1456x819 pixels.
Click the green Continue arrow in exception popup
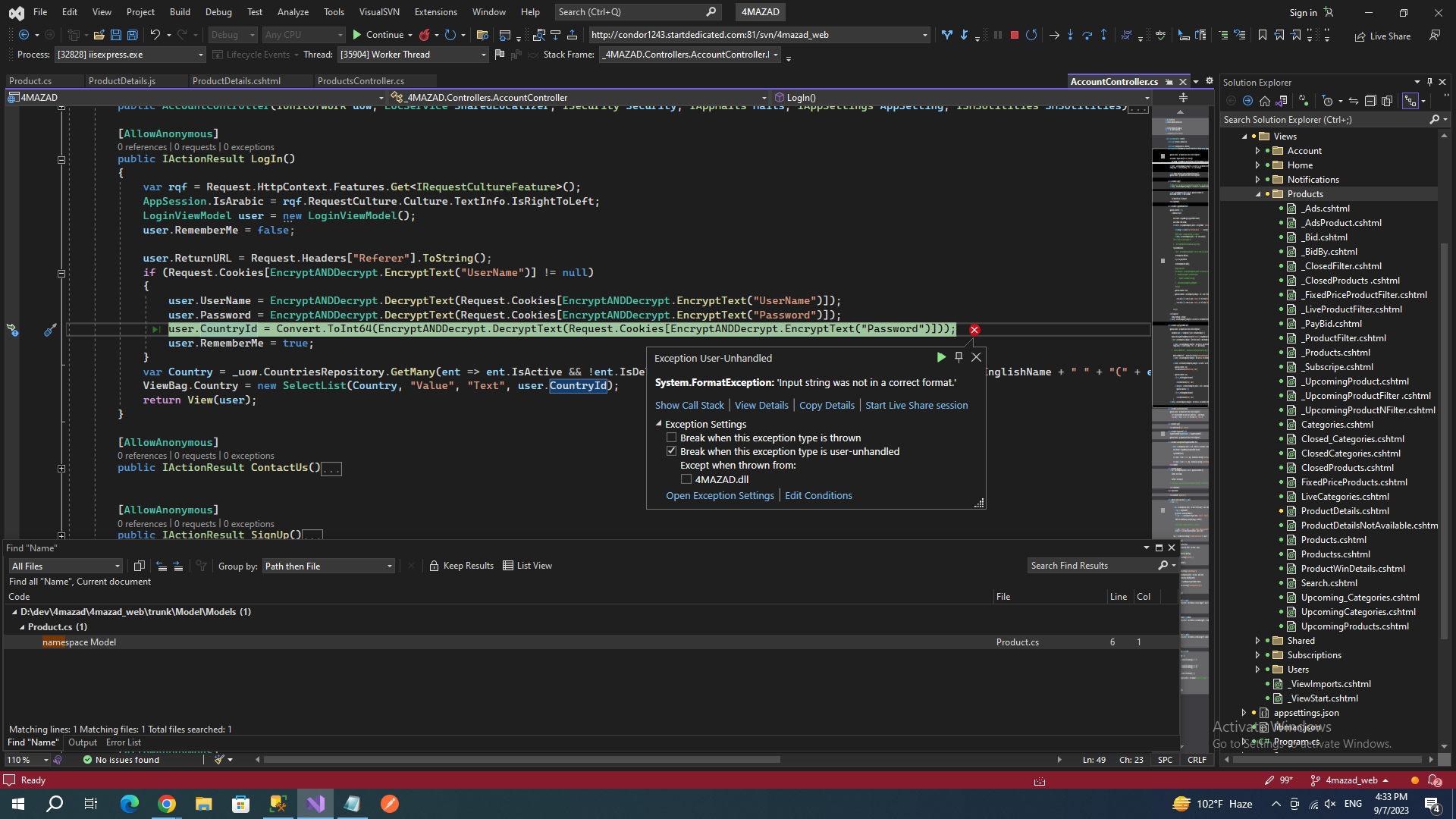tap(940, 357)
